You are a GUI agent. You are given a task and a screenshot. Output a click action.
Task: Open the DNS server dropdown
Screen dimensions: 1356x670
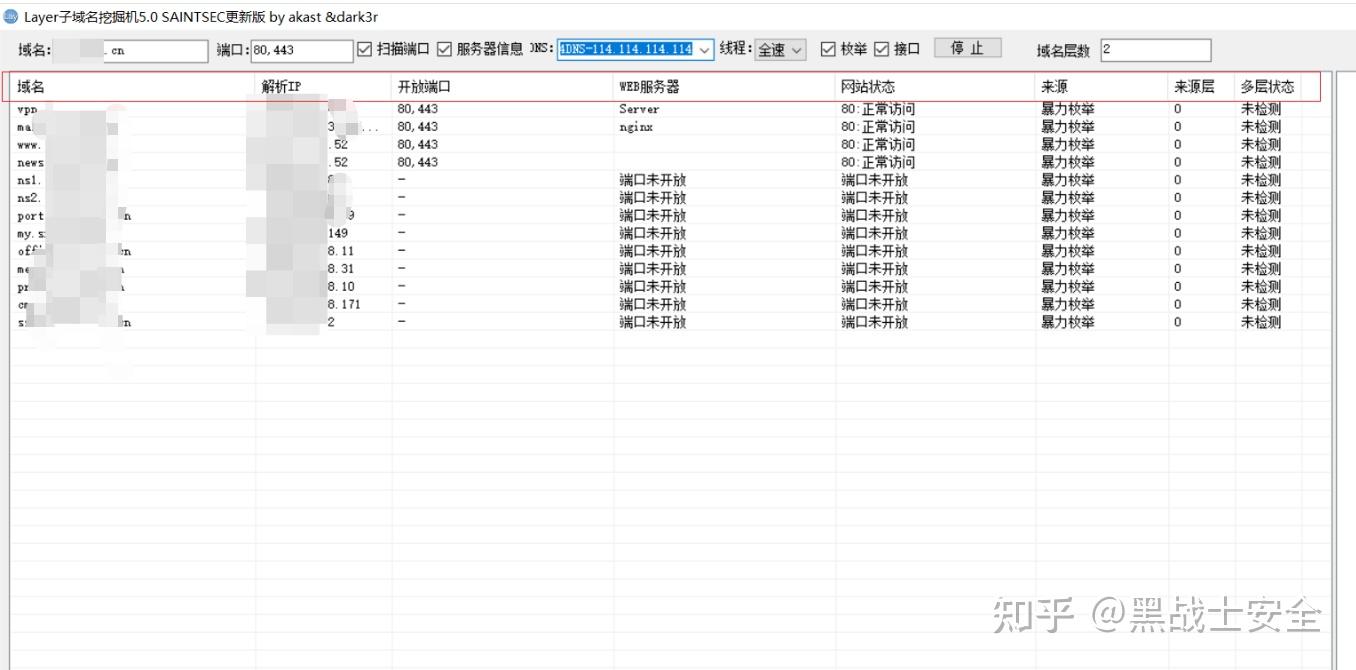click(x=704, y=49)
